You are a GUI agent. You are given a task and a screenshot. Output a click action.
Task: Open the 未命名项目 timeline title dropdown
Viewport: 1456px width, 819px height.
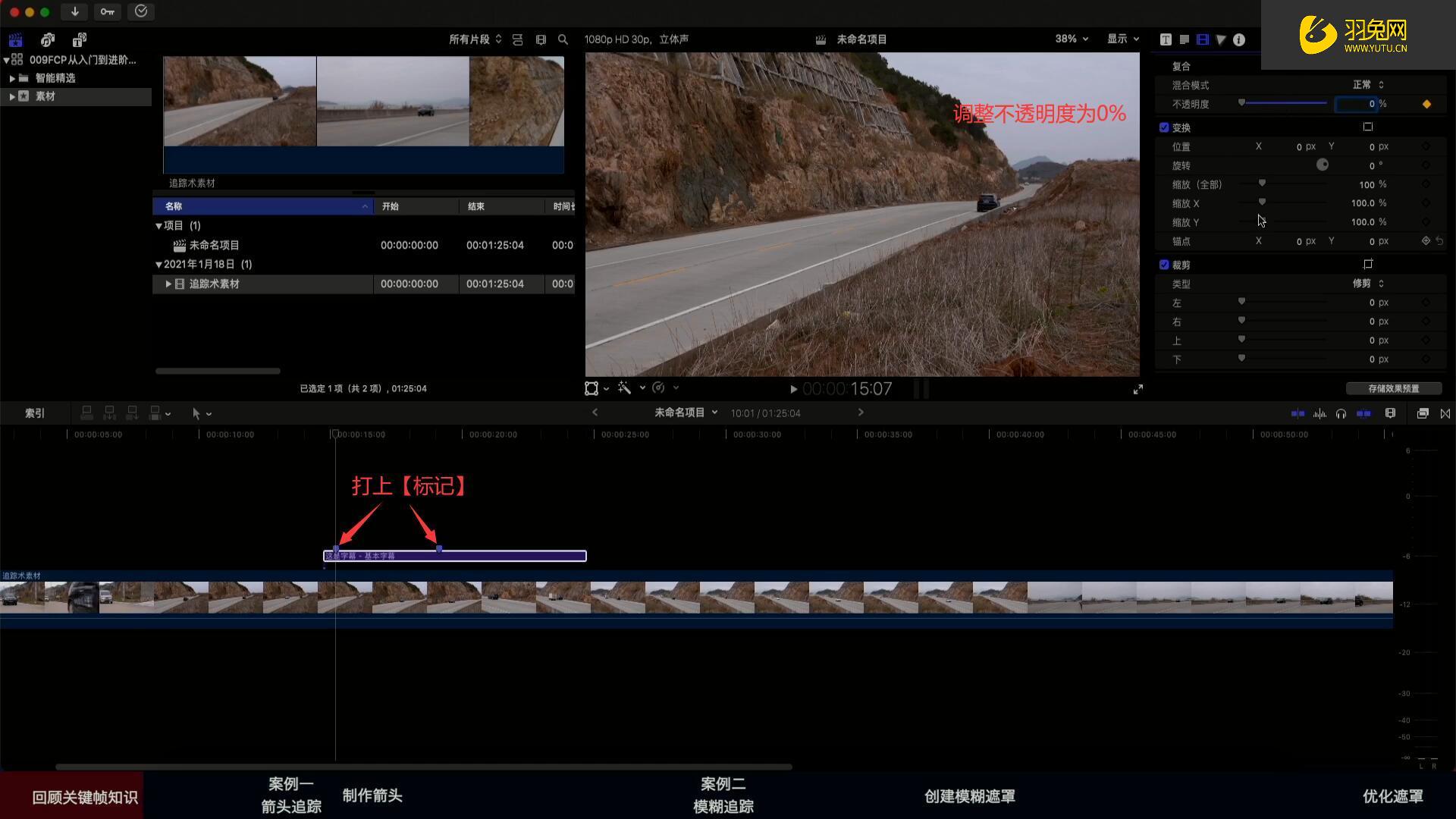point(686,413)
